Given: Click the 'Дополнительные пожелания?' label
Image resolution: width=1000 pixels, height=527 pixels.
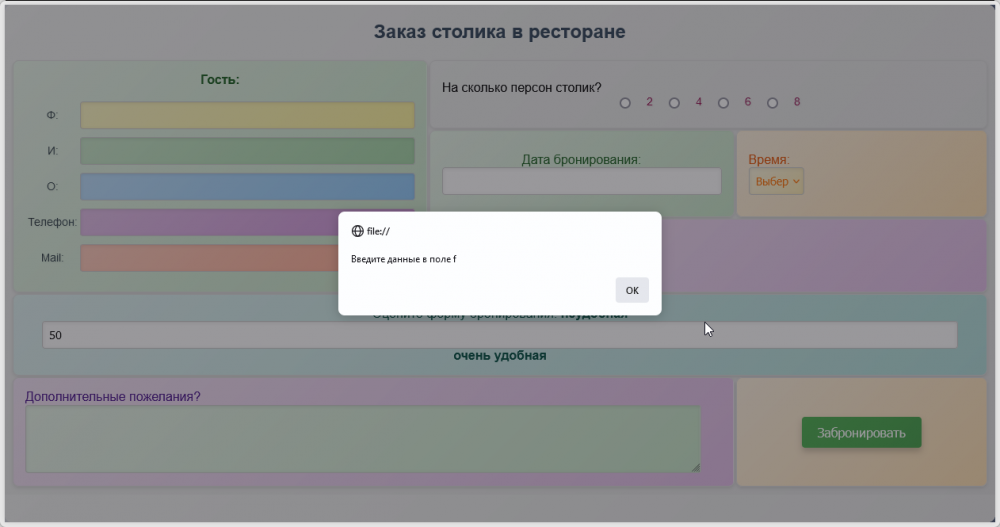Looking at the screenshot, I should (113, 396).
